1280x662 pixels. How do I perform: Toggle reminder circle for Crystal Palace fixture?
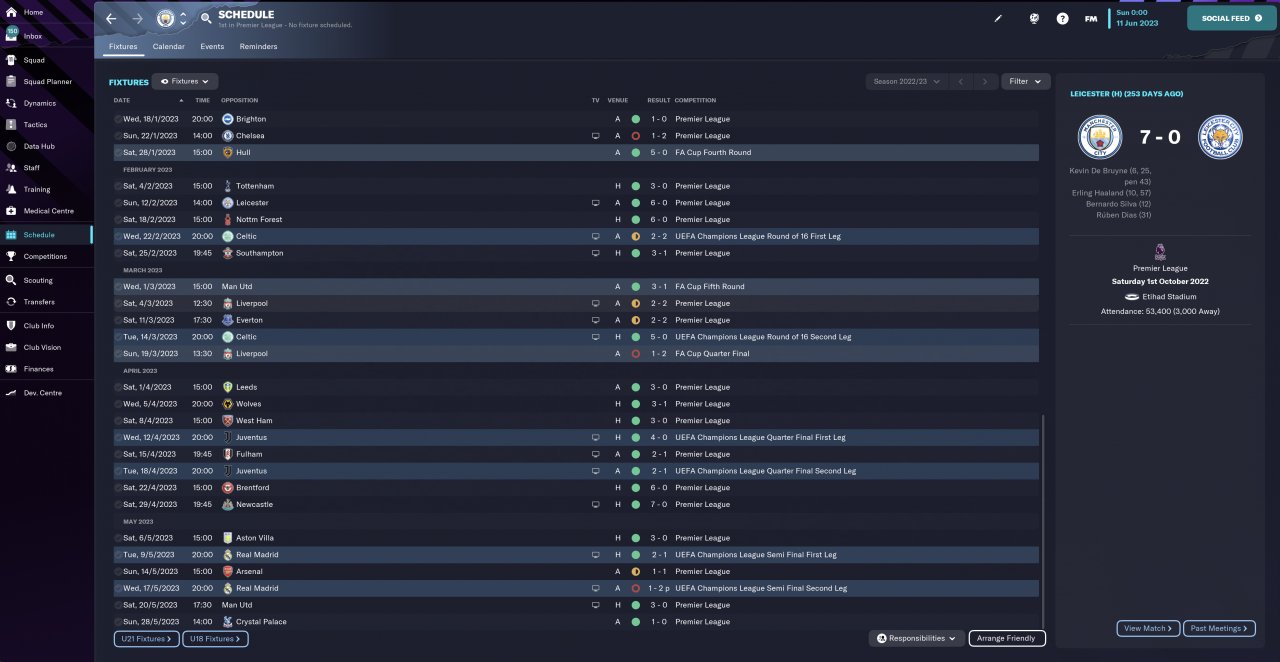coord(118,622)
